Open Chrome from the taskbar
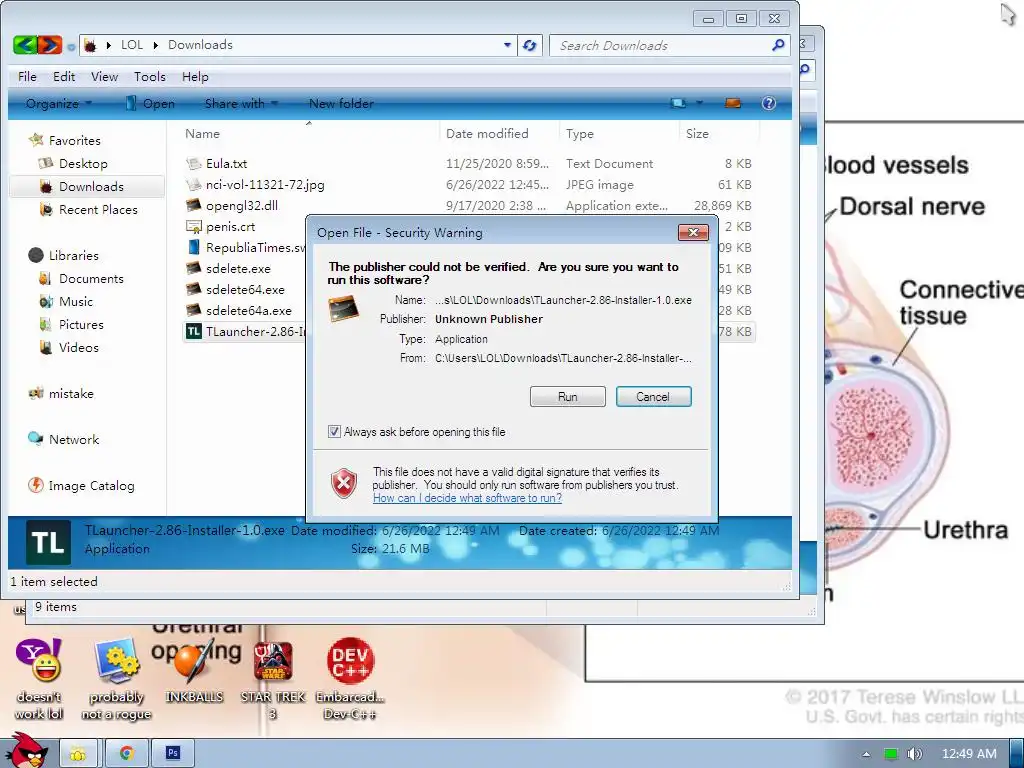The width and height of the screenshot is (1024, 768). (126, 754)
